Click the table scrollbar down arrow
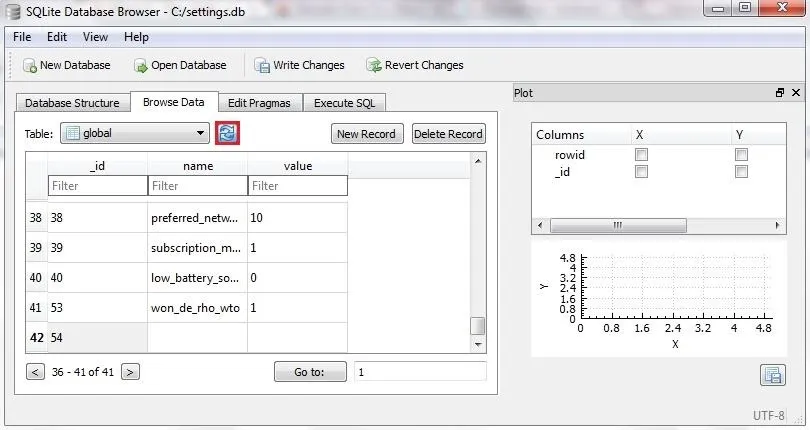Screen dimensions: 810x430 [478, 345]
